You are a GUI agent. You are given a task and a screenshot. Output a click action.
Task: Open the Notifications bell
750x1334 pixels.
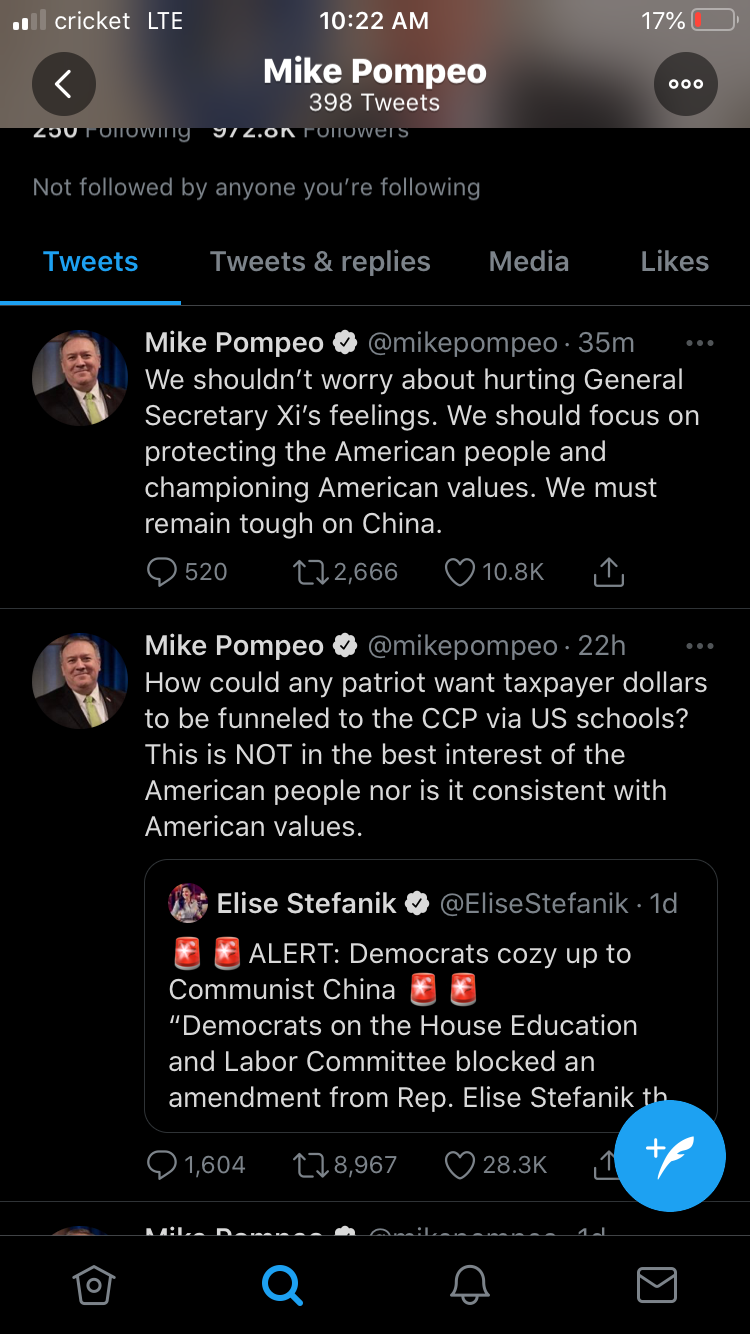469,1285
